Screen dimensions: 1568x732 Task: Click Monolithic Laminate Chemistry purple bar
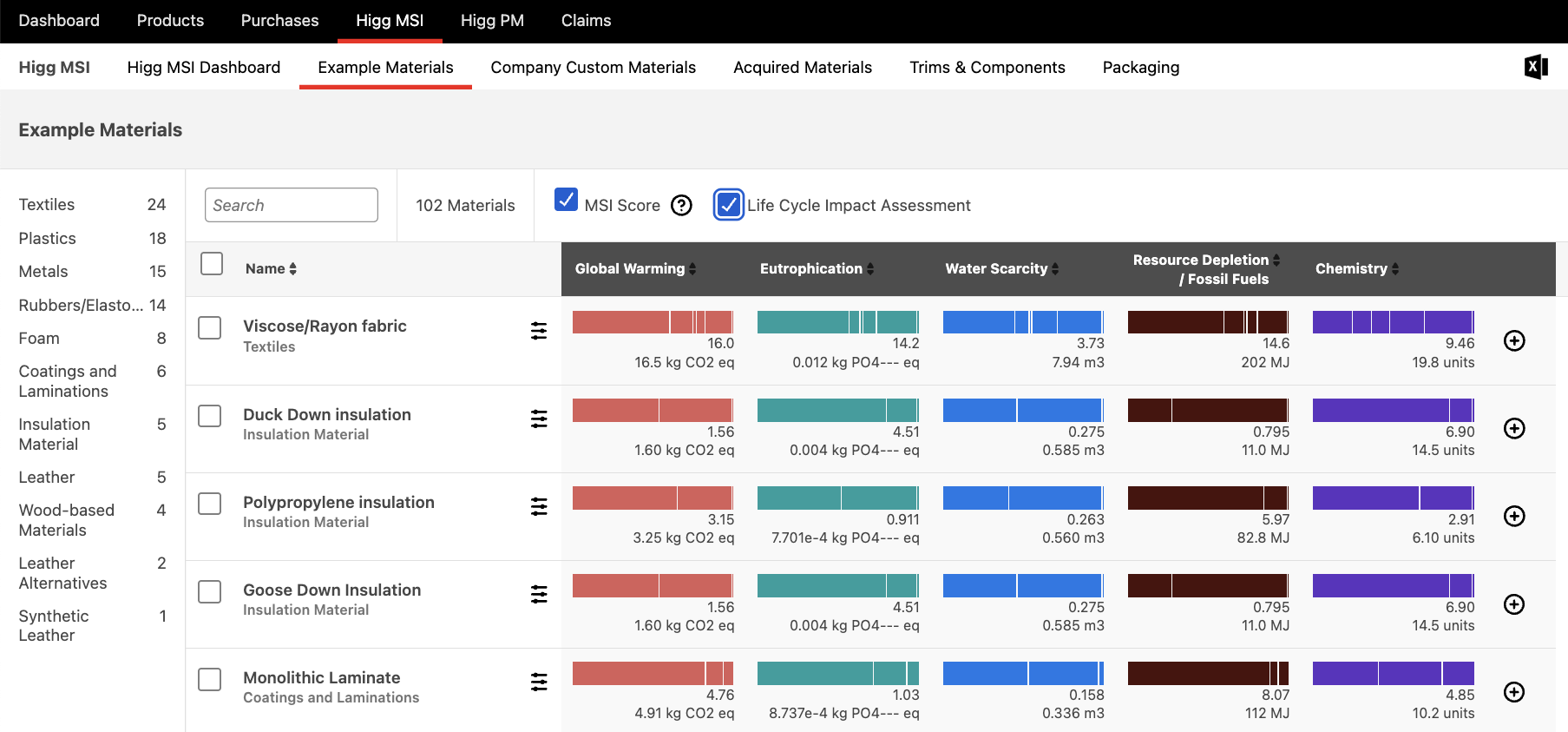[x=1394, y=673]
